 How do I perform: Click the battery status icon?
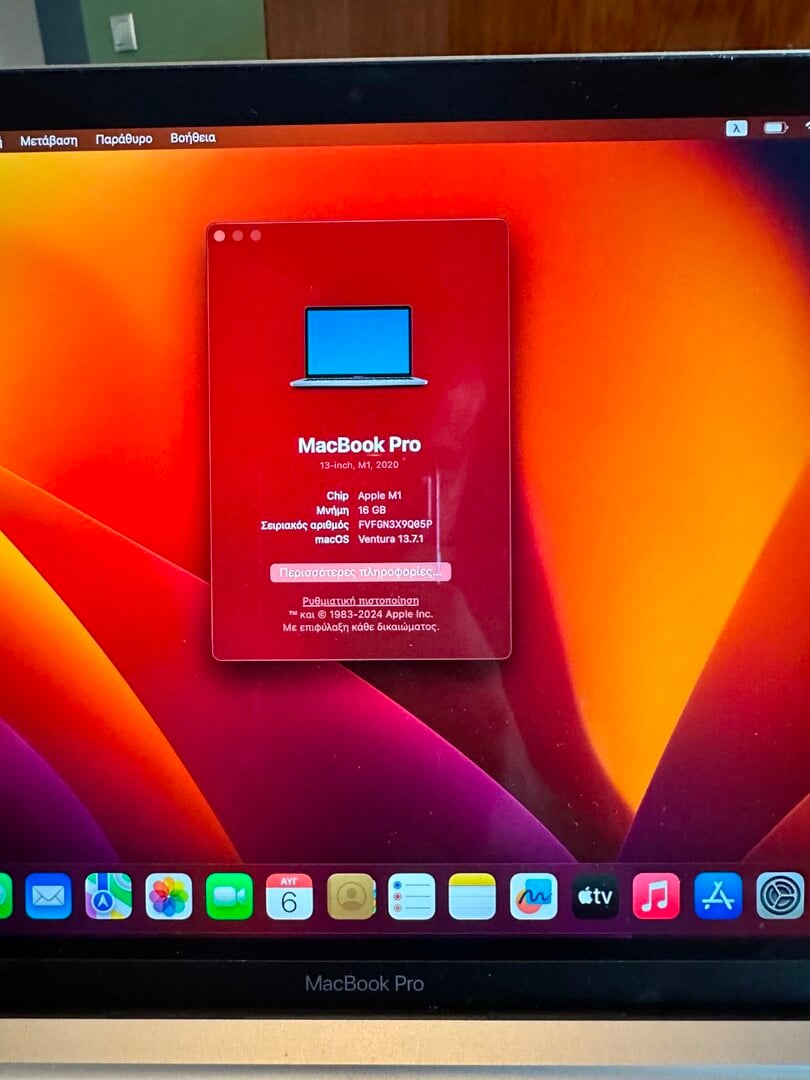(x=776, y=128)
